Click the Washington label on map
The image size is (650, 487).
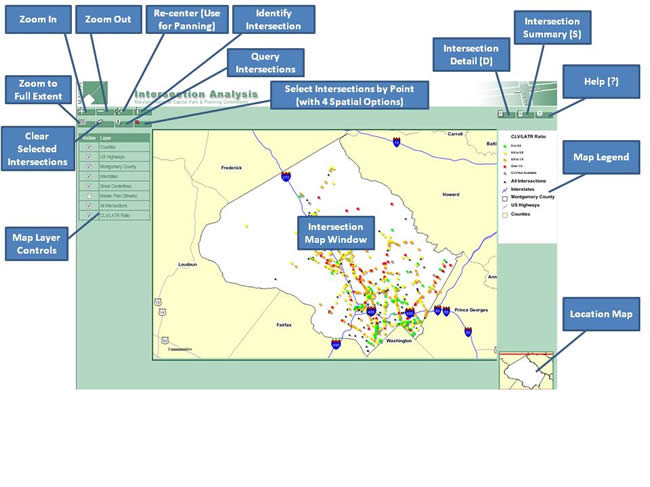pyautogui.click(x=399, y=341)
